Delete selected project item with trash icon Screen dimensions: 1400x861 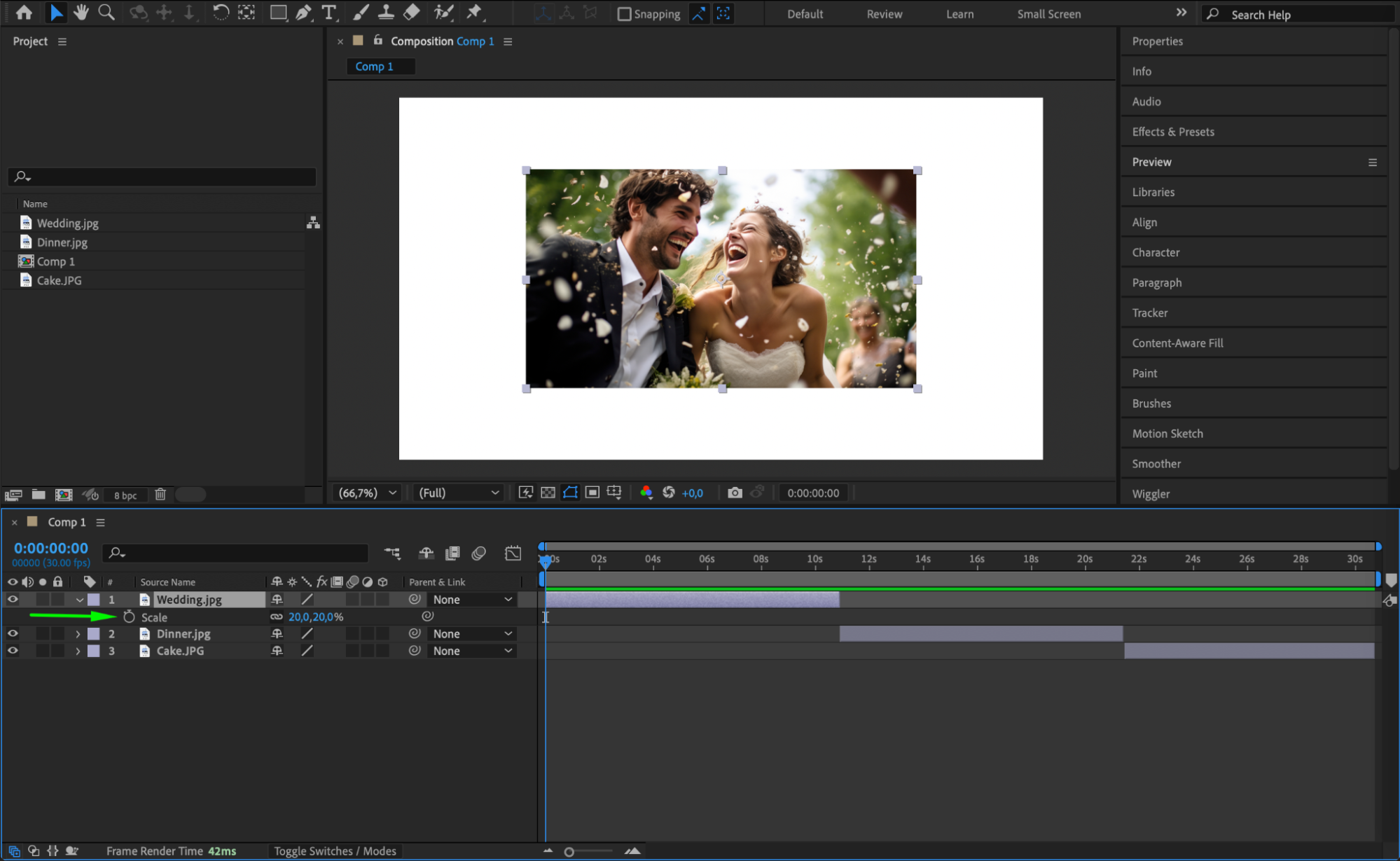tap(160, 495)
